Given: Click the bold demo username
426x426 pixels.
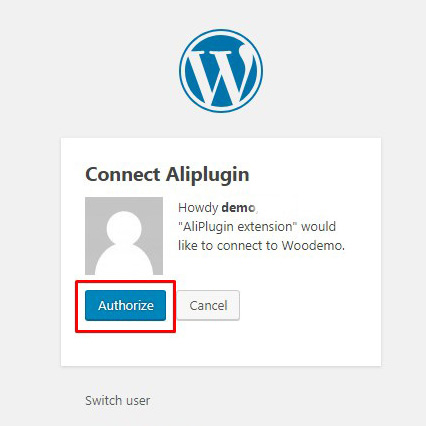Looking at the screenshot, I should point(238,208).
